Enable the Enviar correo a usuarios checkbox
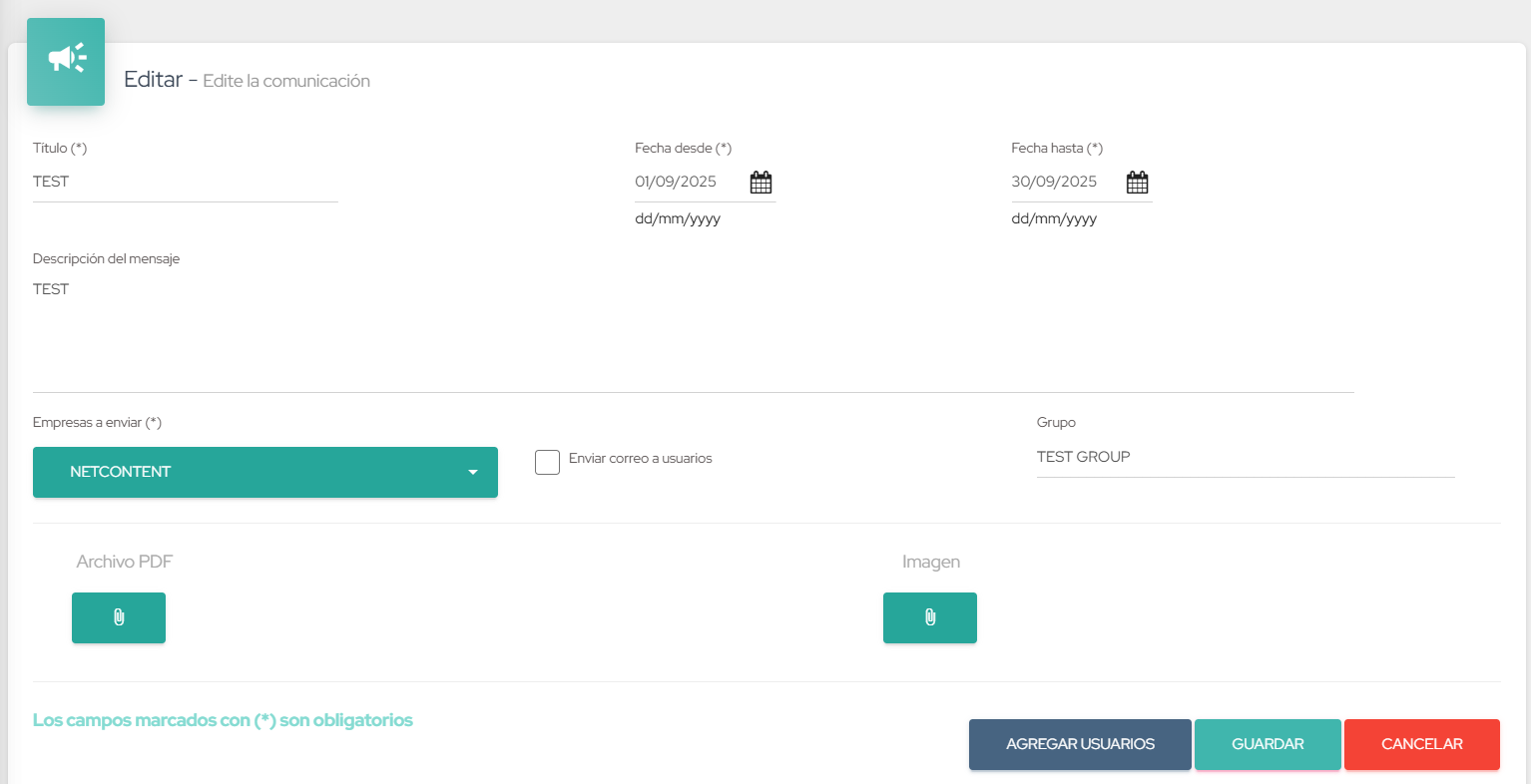Viewport: 1531px width, 784px height. [x=547, y=462]
